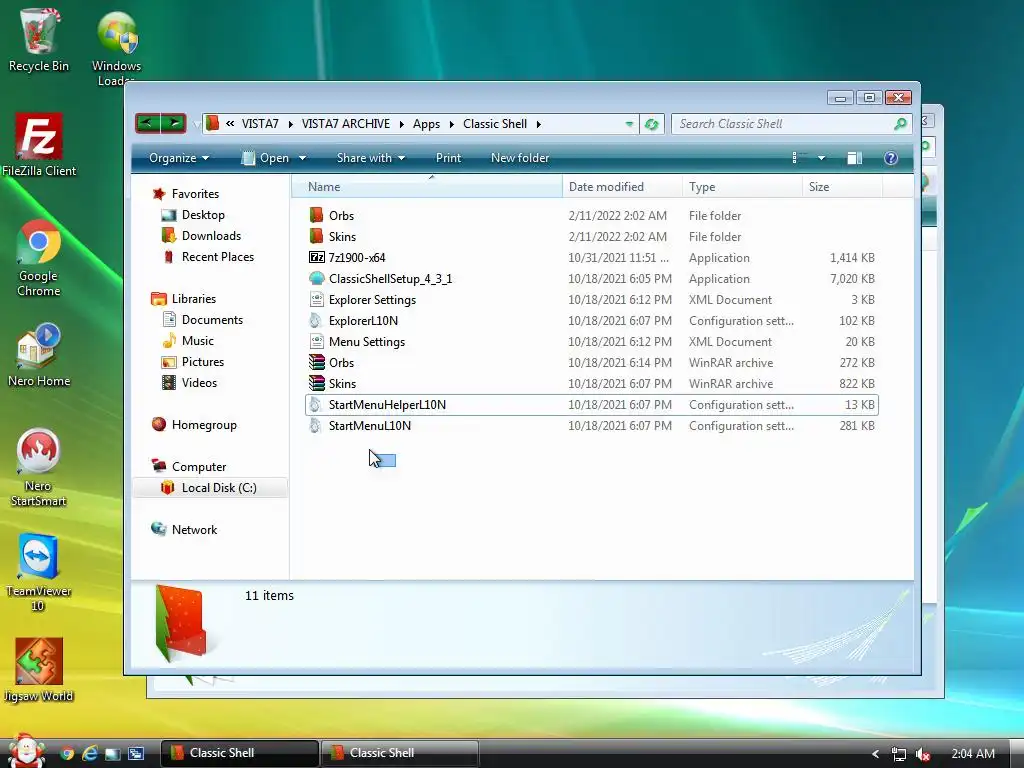Click Print in the toolbar

[448, 158]
